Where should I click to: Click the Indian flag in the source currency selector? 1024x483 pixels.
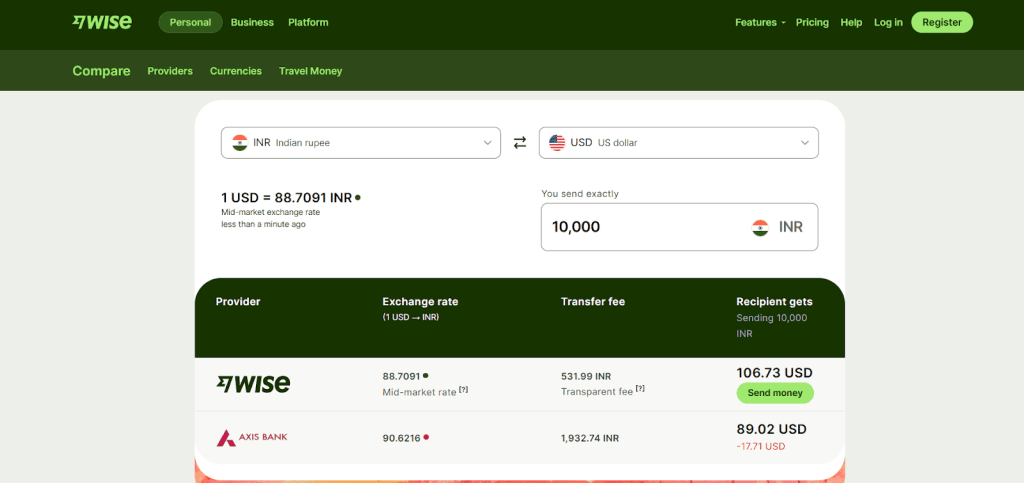tap(240, 143)
